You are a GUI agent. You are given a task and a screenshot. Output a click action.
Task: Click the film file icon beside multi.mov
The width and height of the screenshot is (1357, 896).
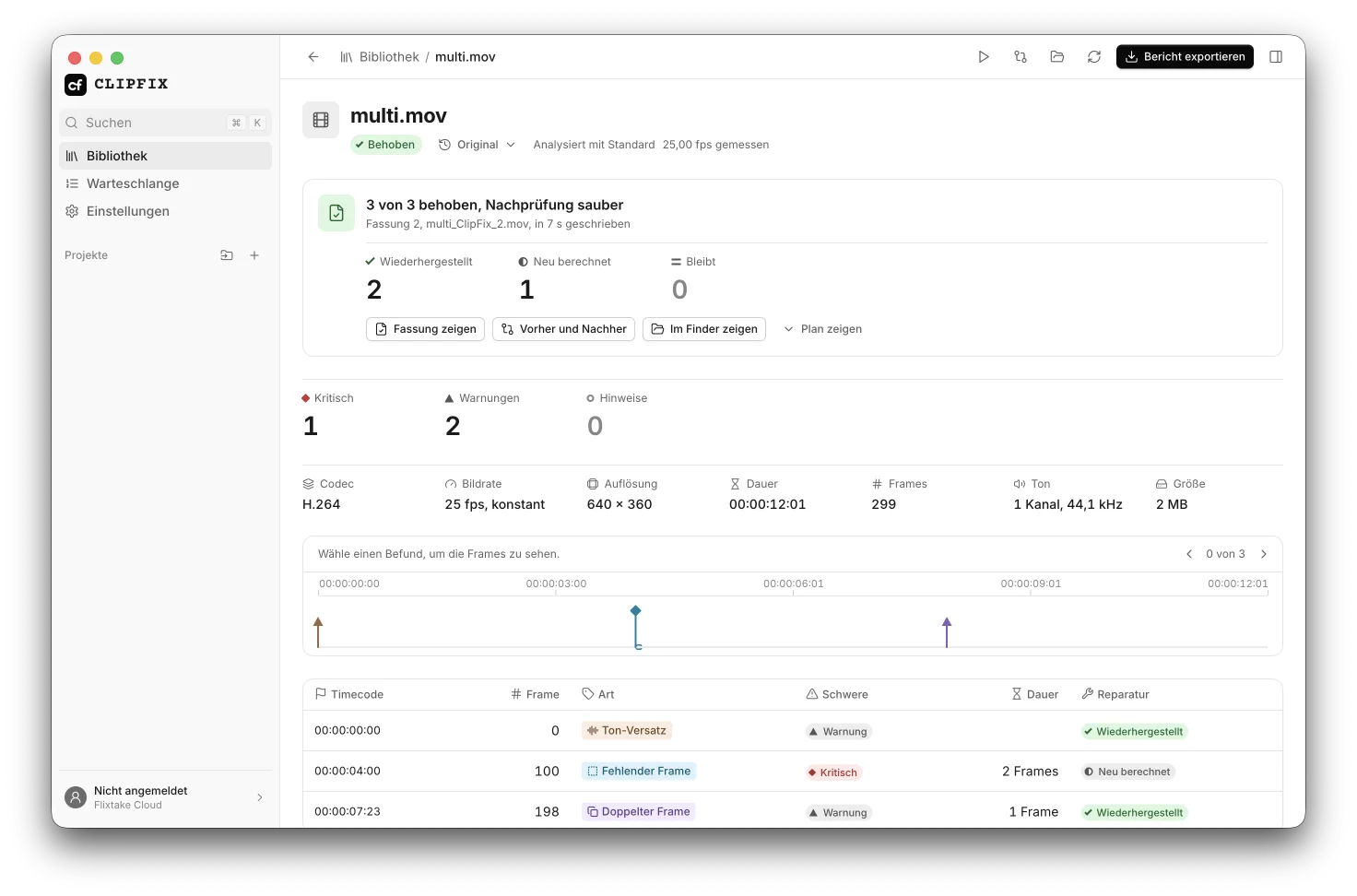(321, 120)
